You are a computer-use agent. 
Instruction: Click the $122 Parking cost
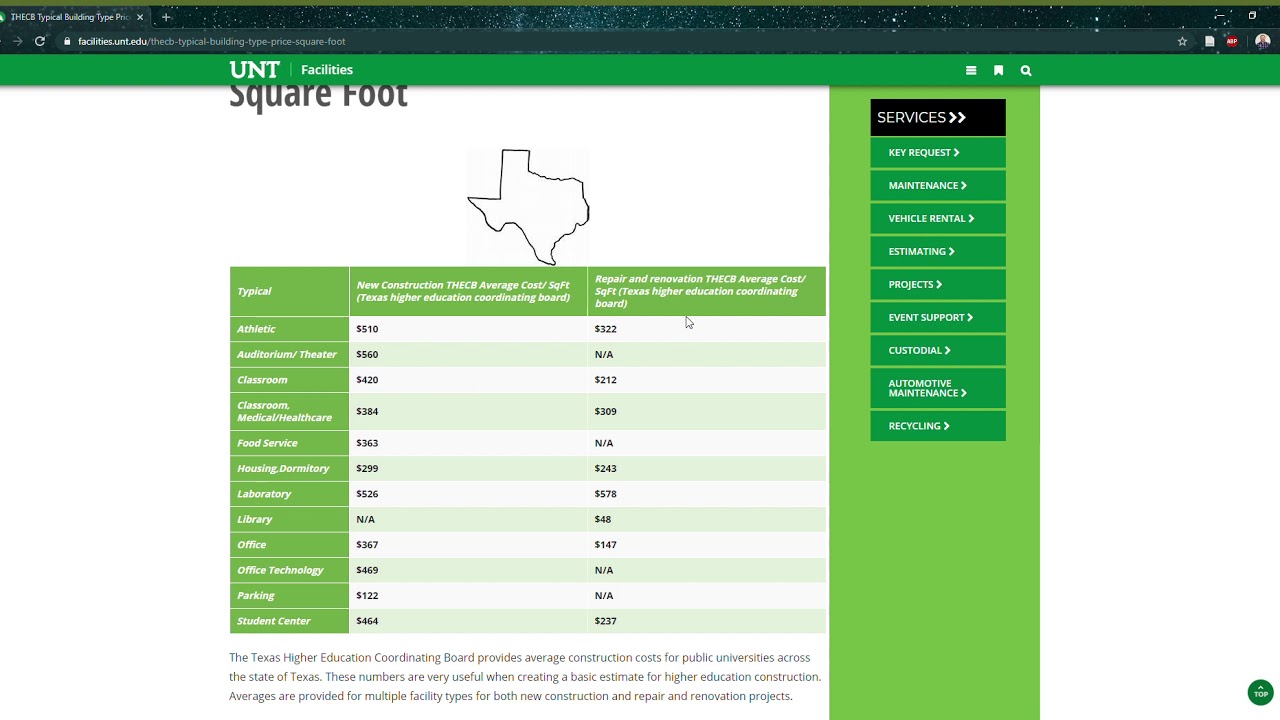(367, 595)
